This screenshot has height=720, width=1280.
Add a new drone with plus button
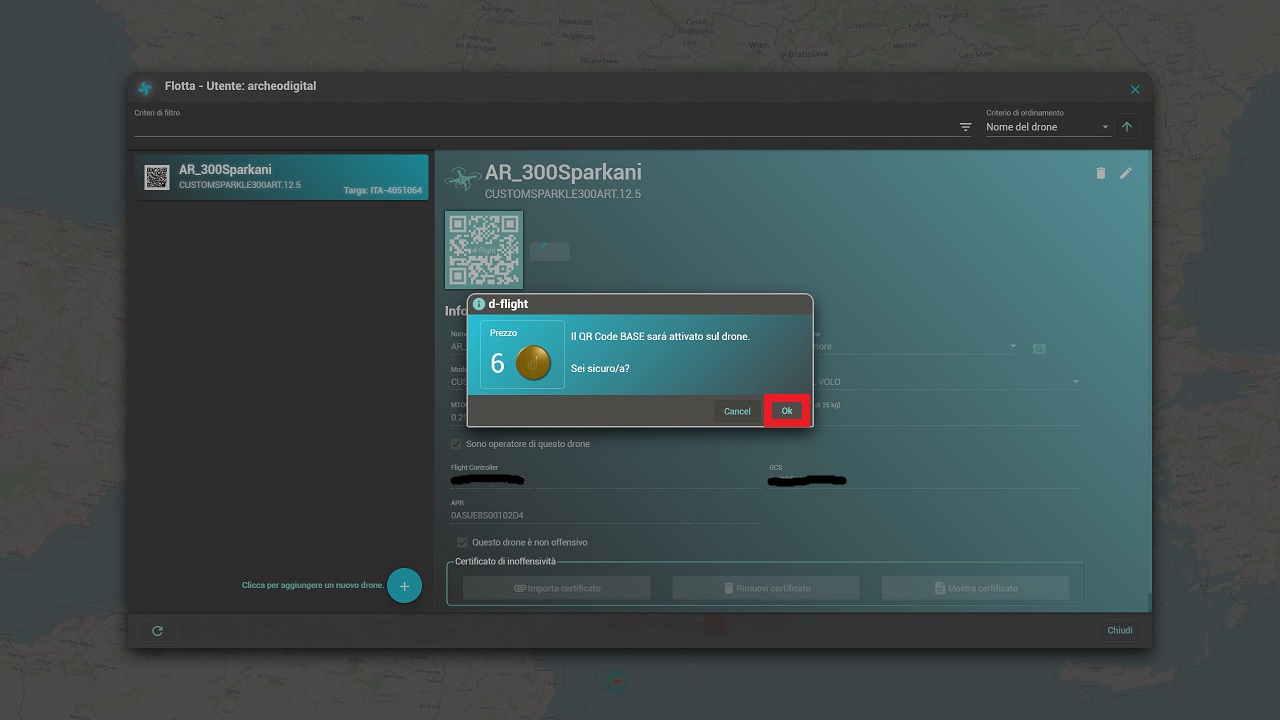tap(404, 586)
